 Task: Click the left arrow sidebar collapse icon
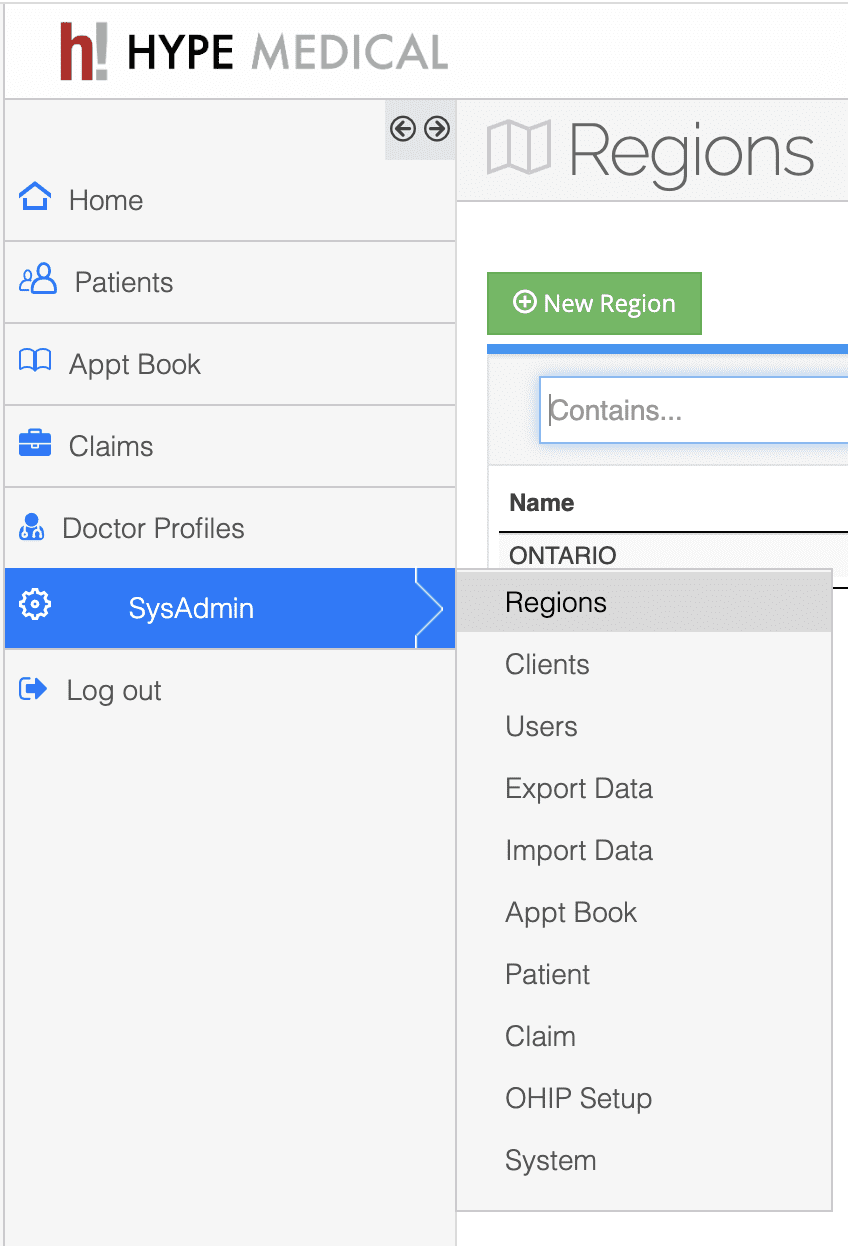coord(402,128)
